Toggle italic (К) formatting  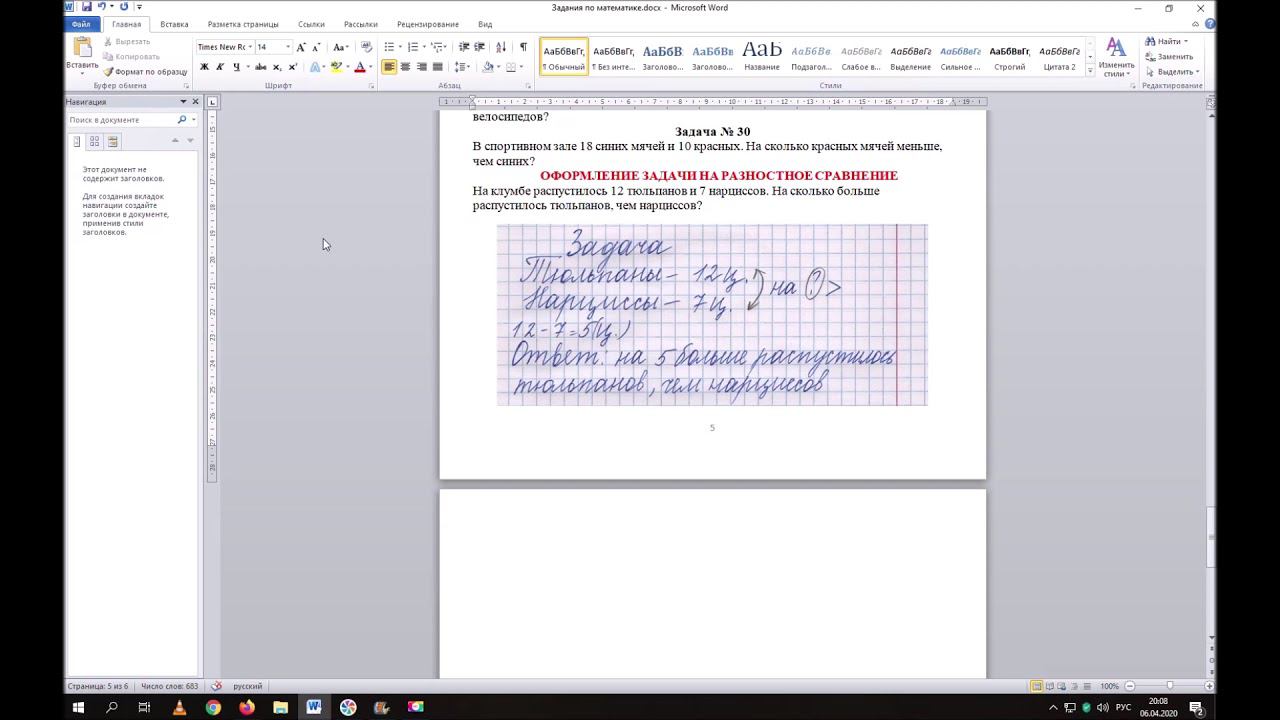[220, 67]
